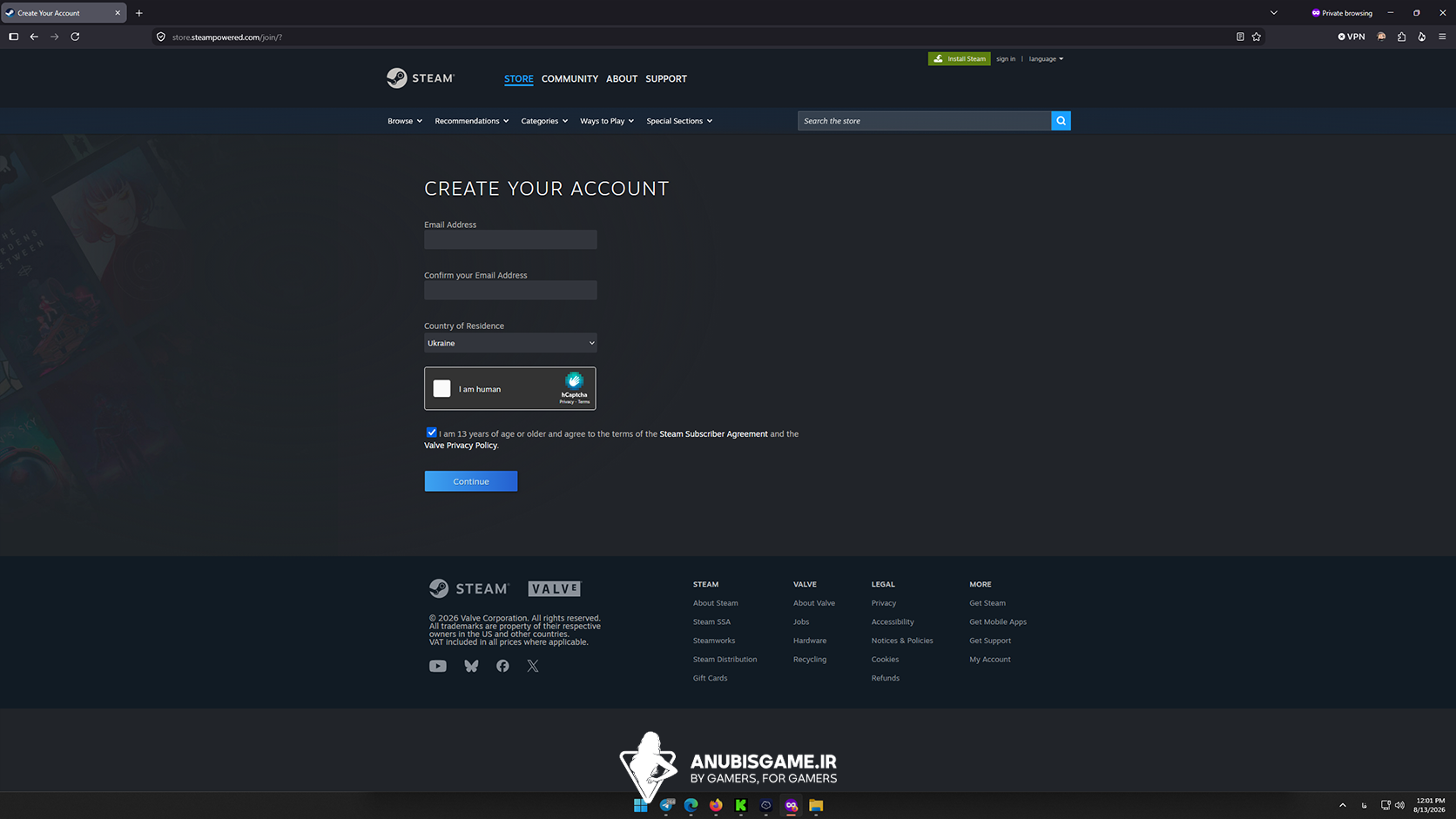Open the About Steam footer link
1456x819 pixels.
click(x=716, y=603)
